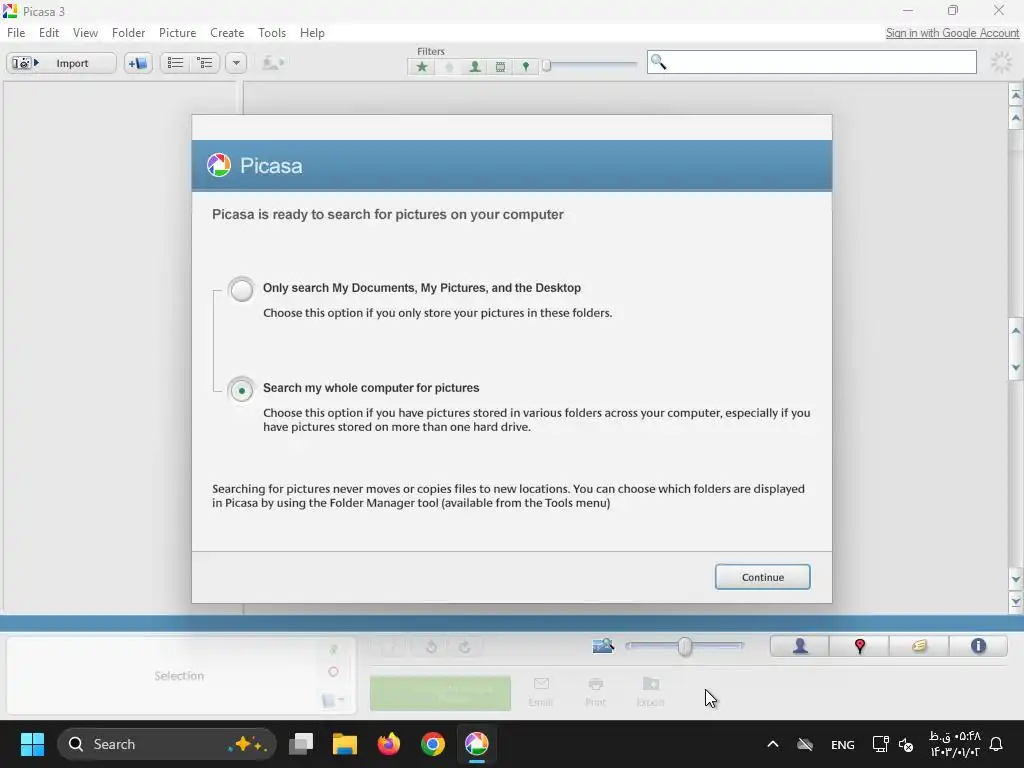
Task: Click the Import button
Action: [61, 63]
